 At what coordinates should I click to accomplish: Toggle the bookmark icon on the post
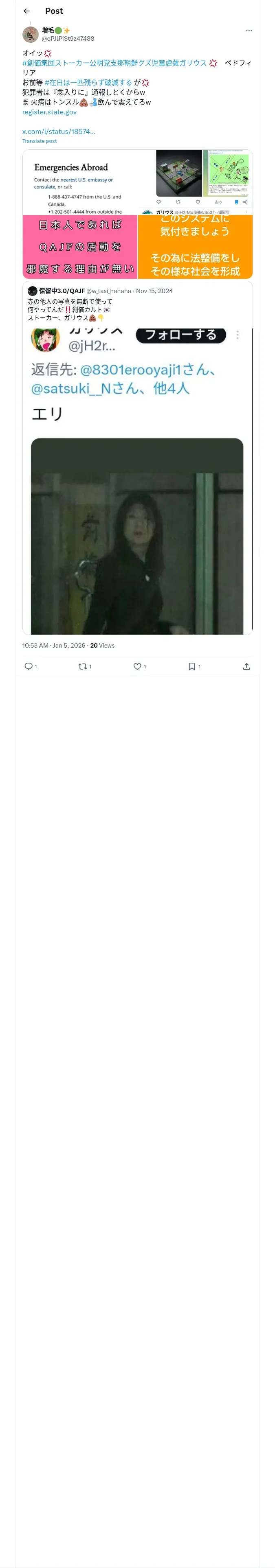point(192,666)
